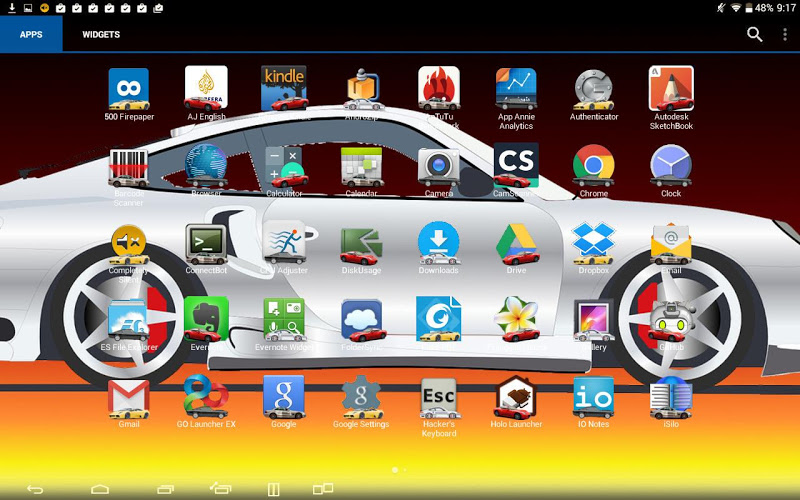Launch Google Drive
800x500 pixels.
[516, 244]
